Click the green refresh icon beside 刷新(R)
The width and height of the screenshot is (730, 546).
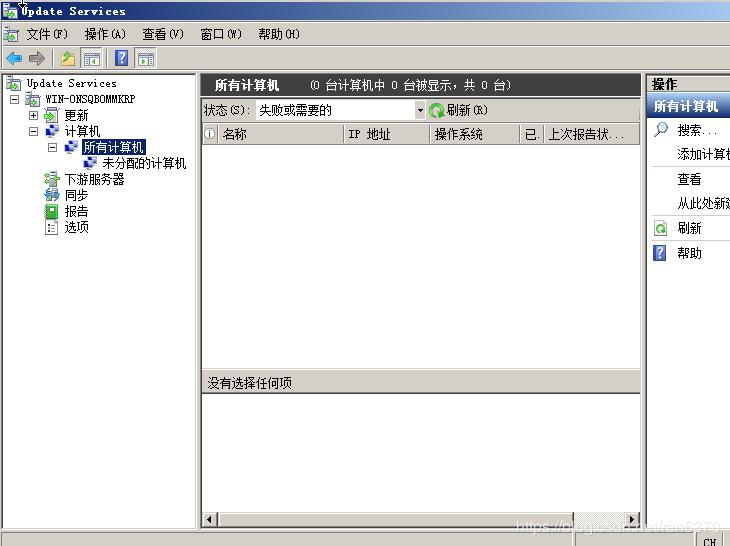(436, 110)
